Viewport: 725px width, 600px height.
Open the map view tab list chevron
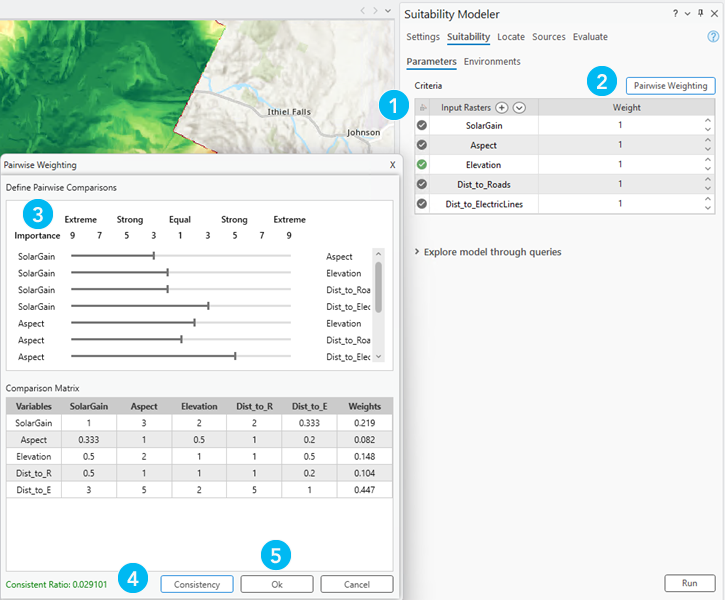coord(388,10)
